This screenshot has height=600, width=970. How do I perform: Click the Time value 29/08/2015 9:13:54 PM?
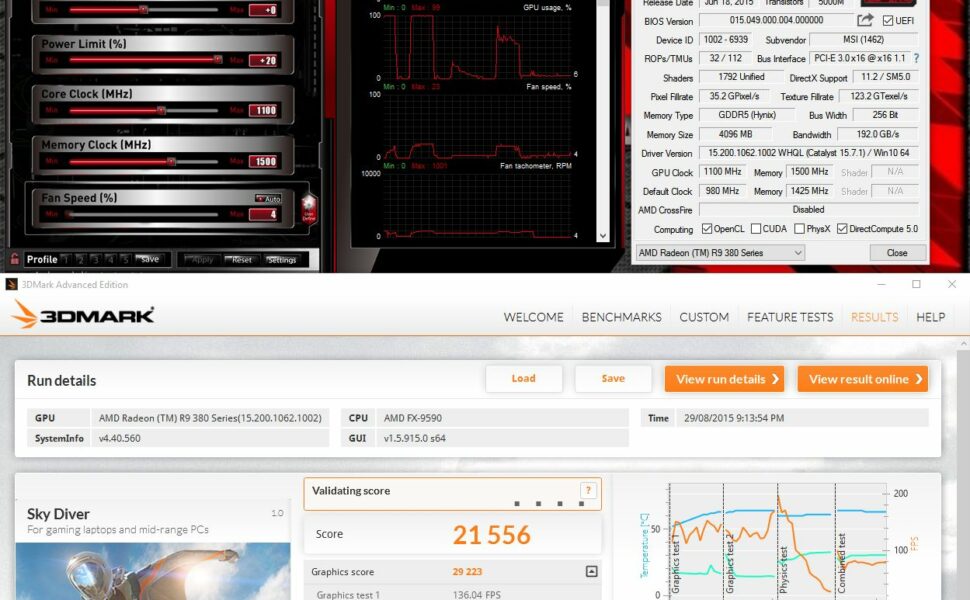coord(734,418)
